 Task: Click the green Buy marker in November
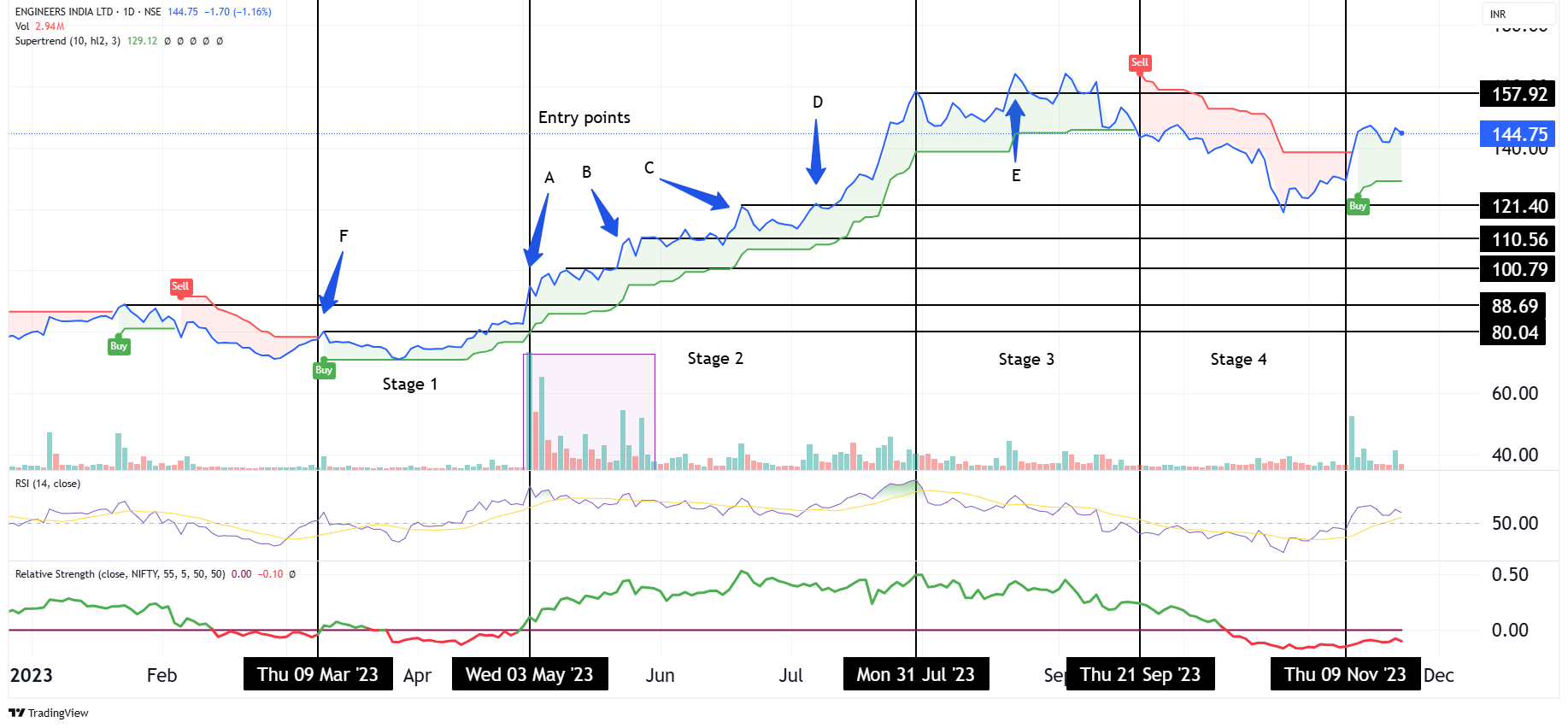pos(1358,206)
